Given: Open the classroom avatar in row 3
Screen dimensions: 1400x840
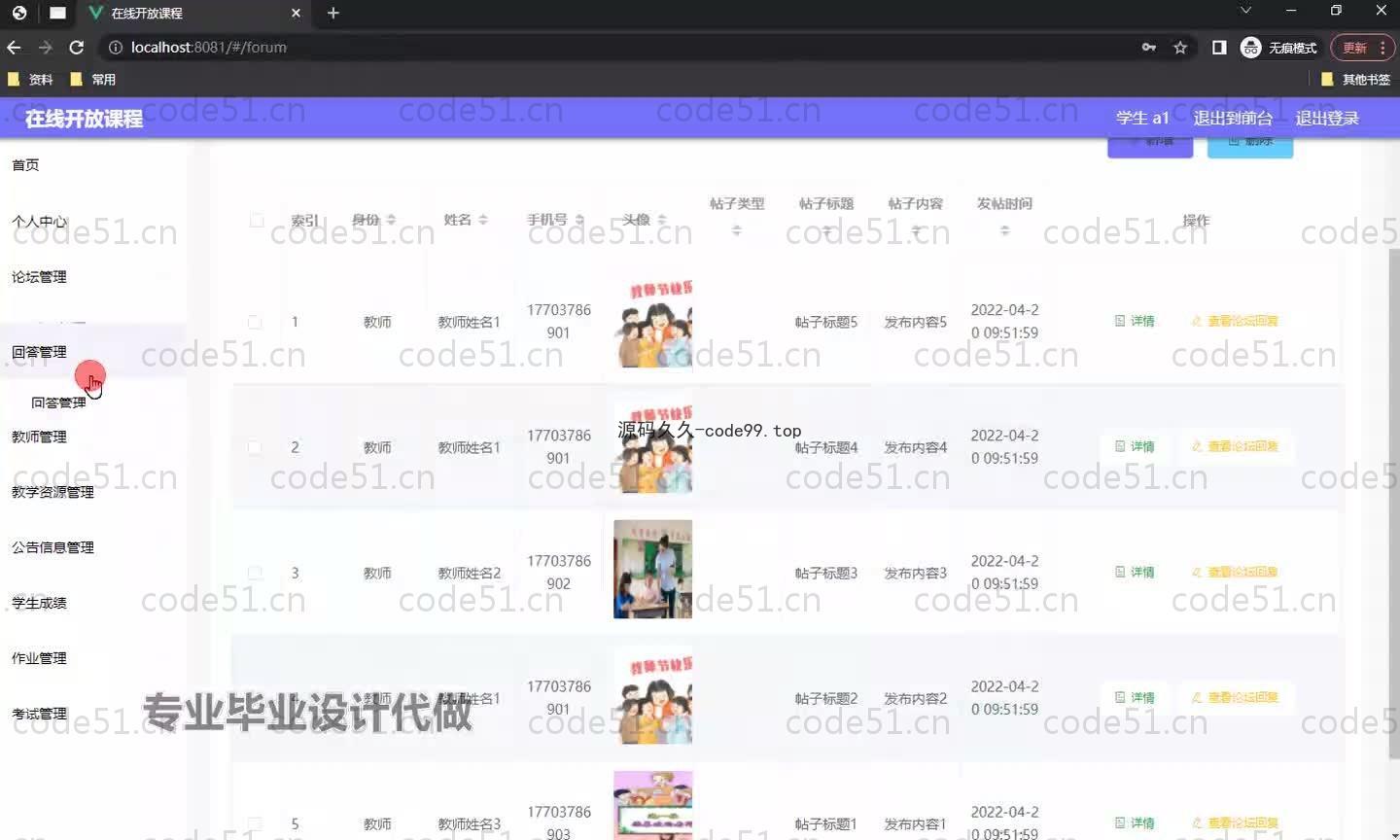Looking at the screenshot, I should pos(653,570).
